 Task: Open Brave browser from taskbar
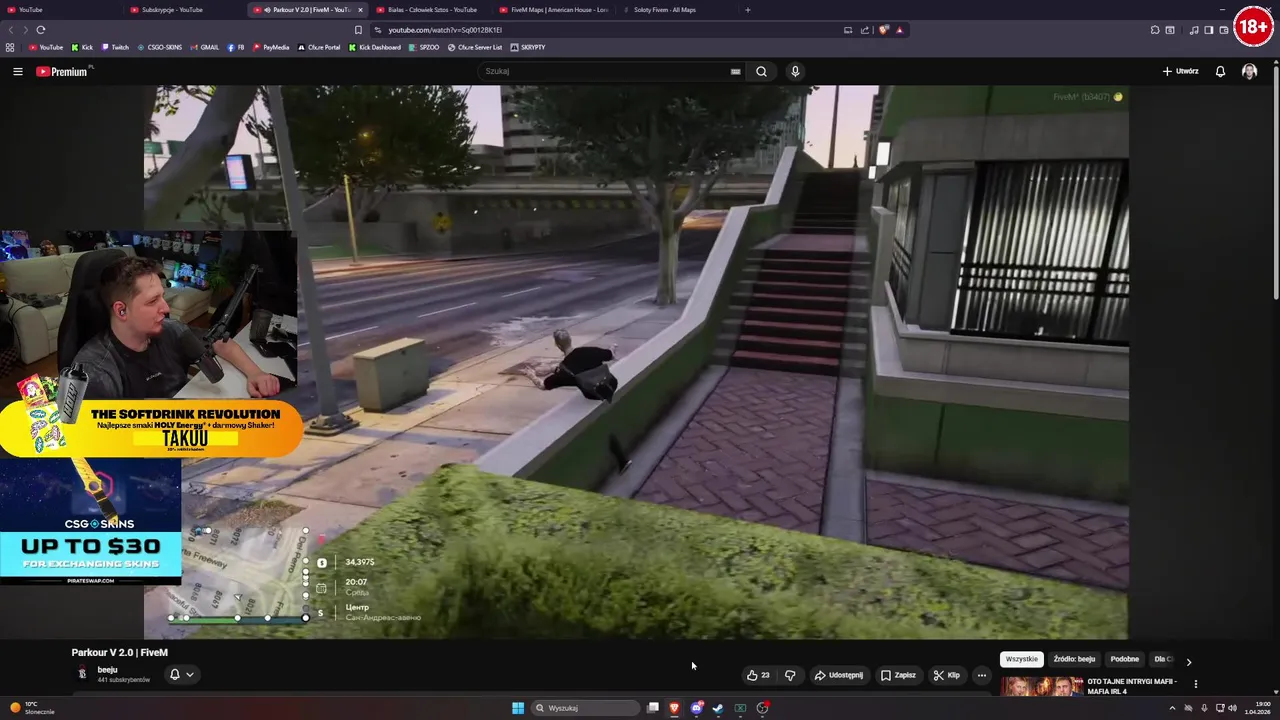674,708
